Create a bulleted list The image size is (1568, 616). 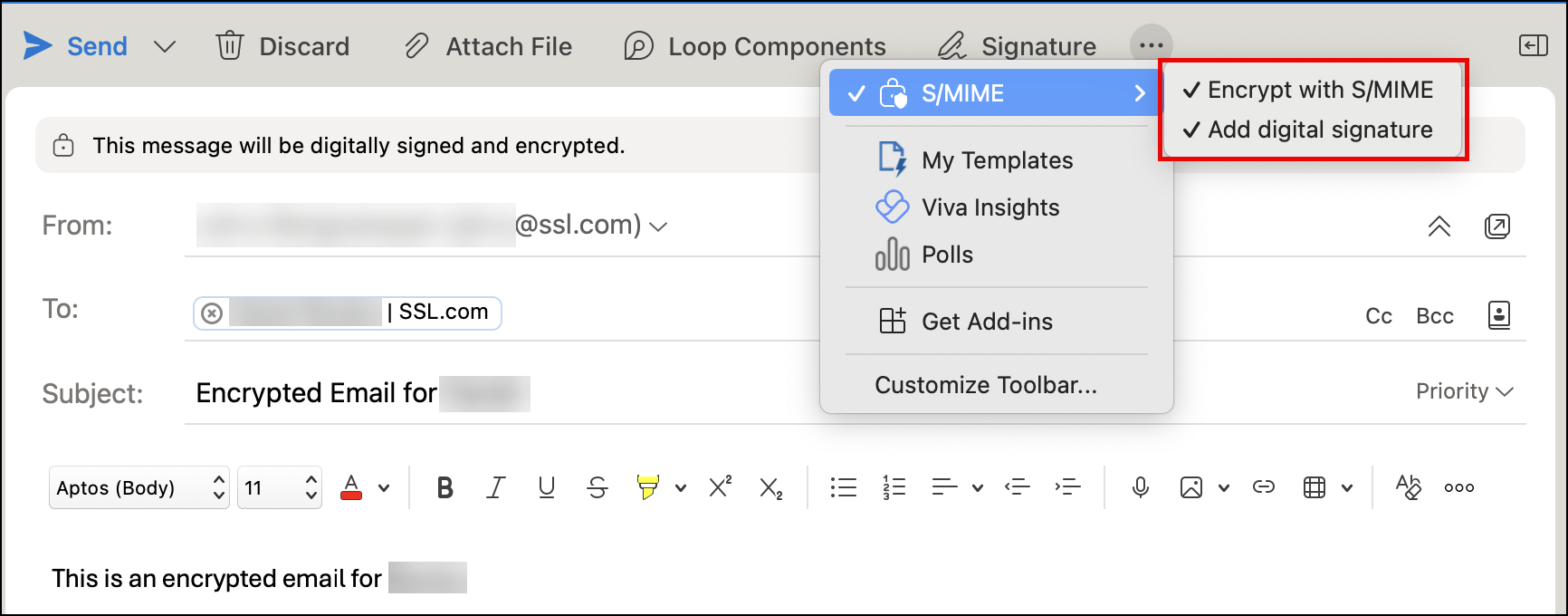pos(843,487)
